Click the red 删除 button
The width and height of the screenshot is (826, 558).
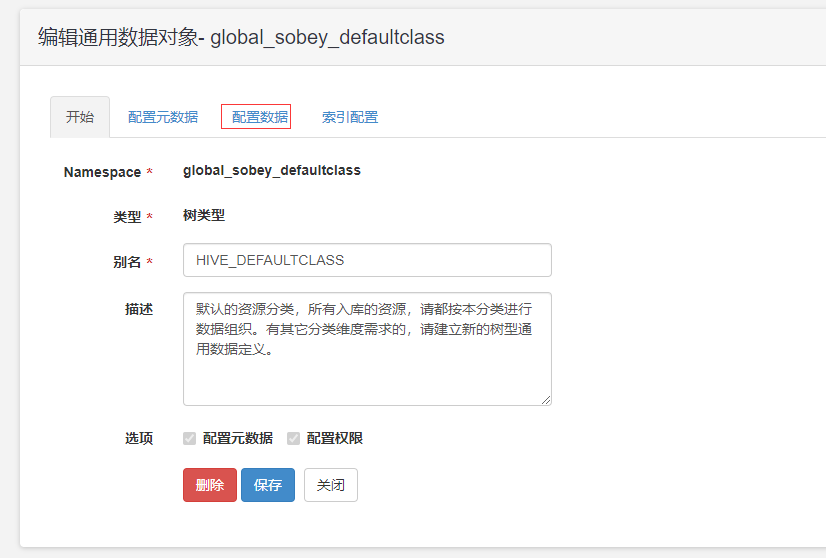coord(210,485)
